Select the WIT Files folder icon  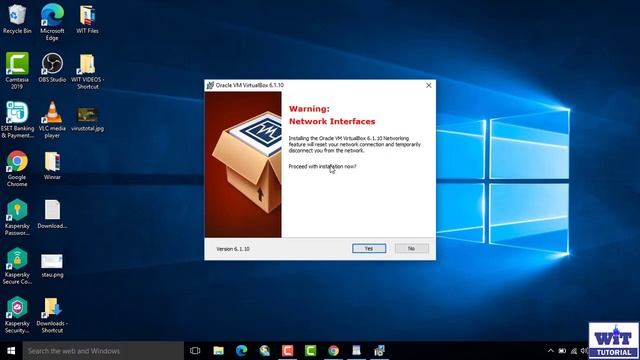click(x=87, y=19)
